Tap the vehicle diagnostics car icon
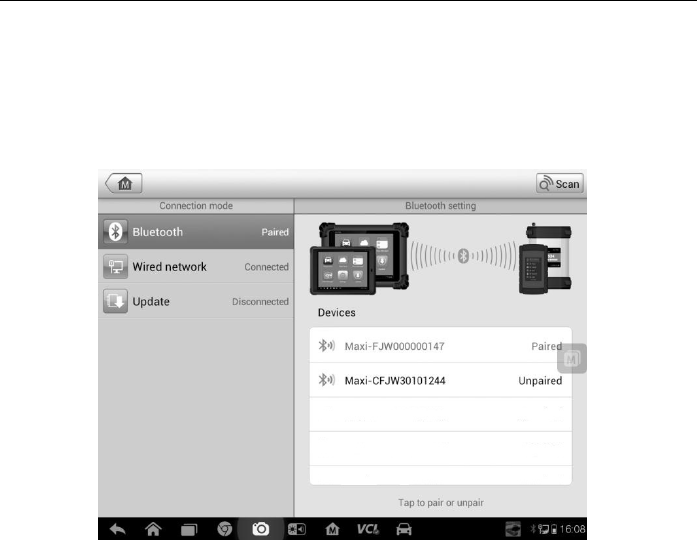 (x=404, y=529)
